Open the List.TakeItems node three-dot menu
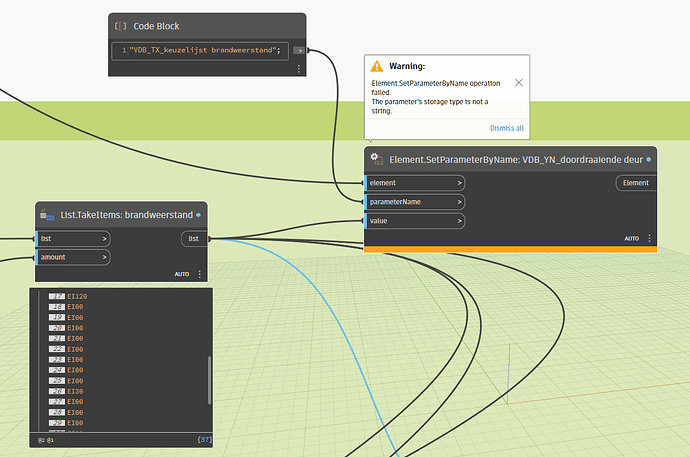Image resolution: width=690 pixels, height=457 pixels. (199, 274)
